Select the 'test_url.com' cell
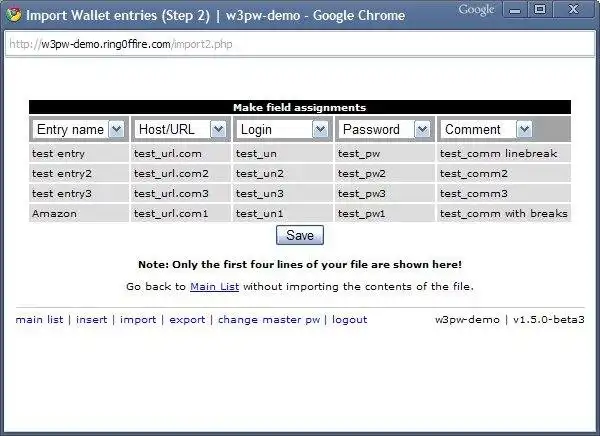 (x=181, y=153)
